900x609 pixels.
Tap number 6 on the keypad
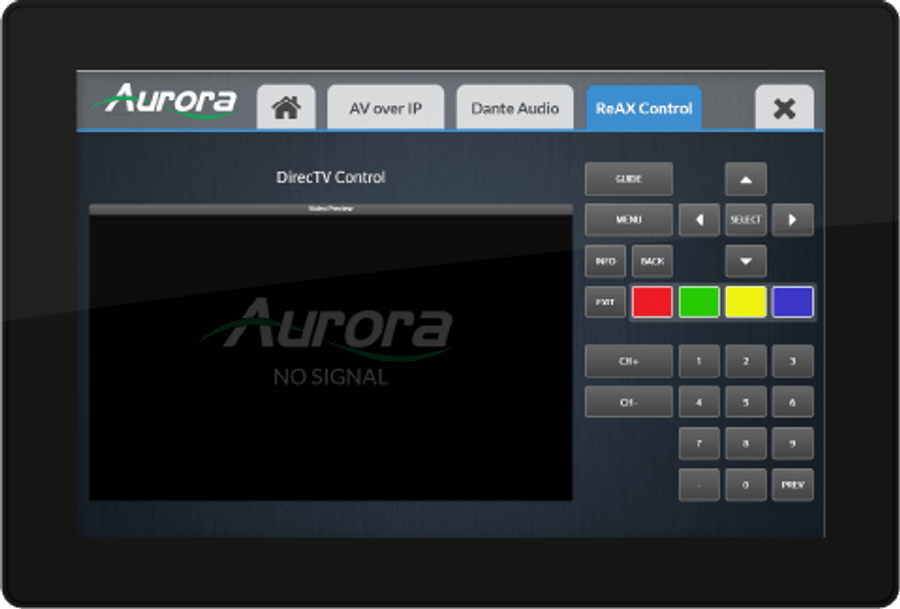[793, 402]
